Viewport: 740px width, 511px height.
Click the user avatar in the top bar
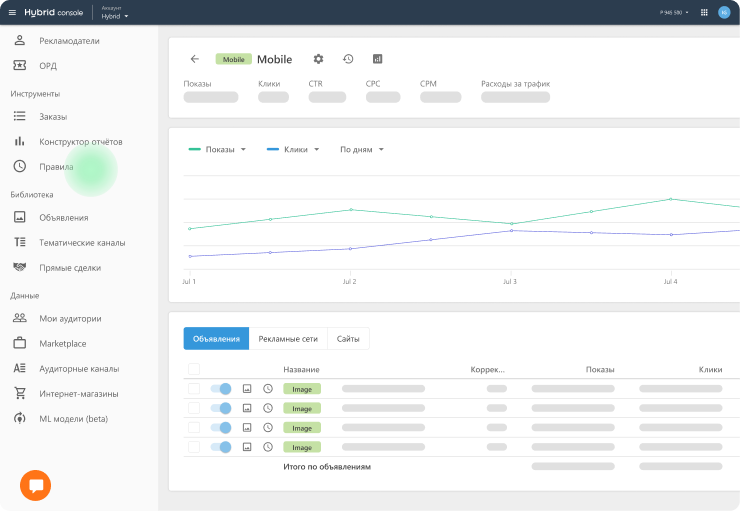pos(724,13)
